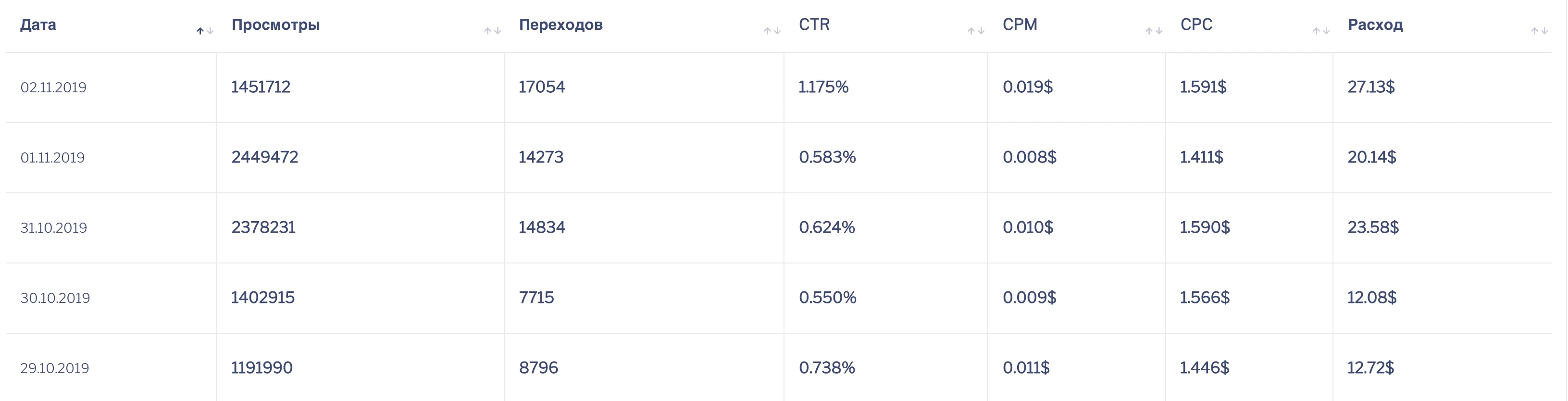The width and height of the screenshot is (1568, 401).
Task: Select the 30.10.2019 date cell
Action: click(55, 298)
